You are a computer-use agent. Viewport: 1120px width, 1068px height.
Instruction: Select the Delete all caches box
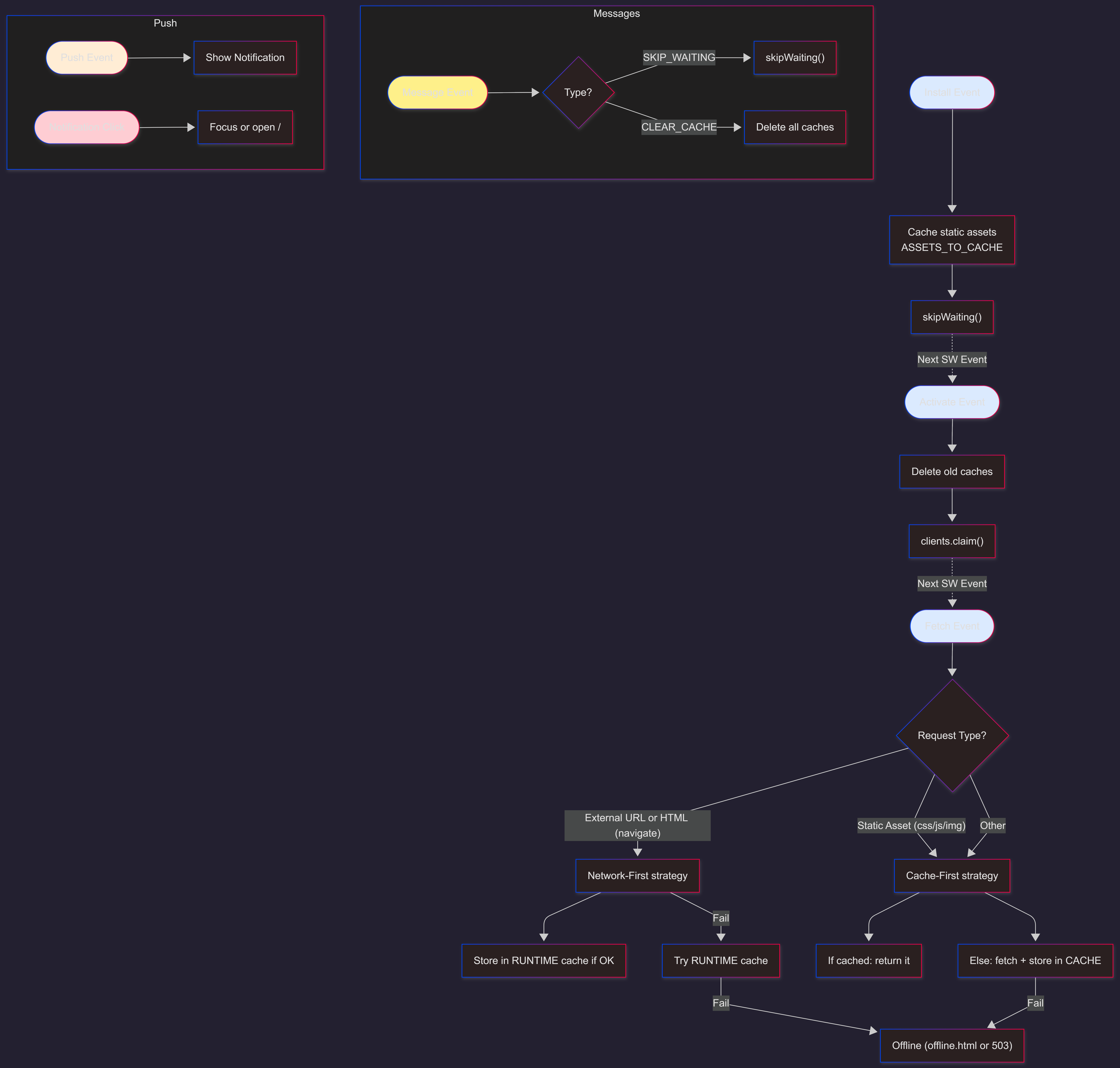tap(794, 127)
